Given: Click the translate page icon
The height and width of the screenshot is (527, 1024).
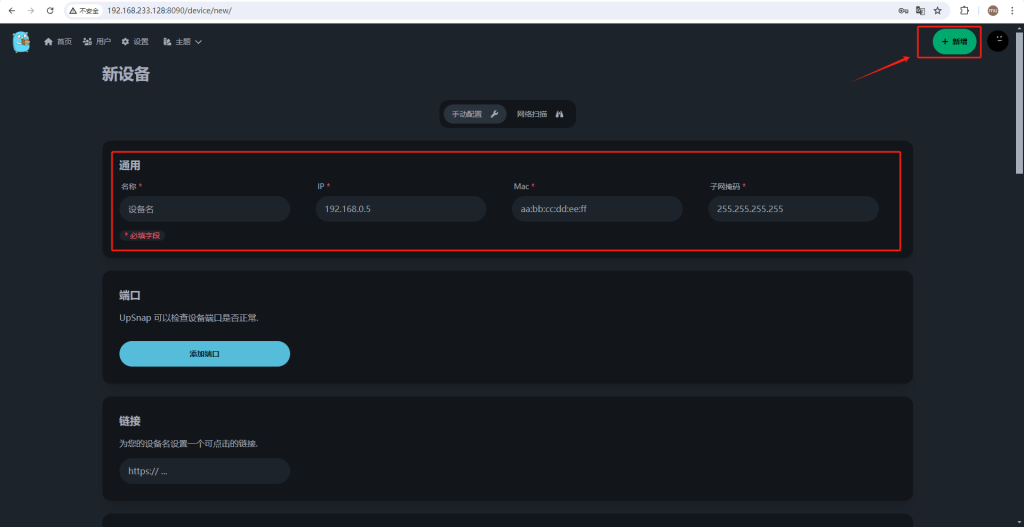Looking at the screenshot, I should tap(918, 10).
